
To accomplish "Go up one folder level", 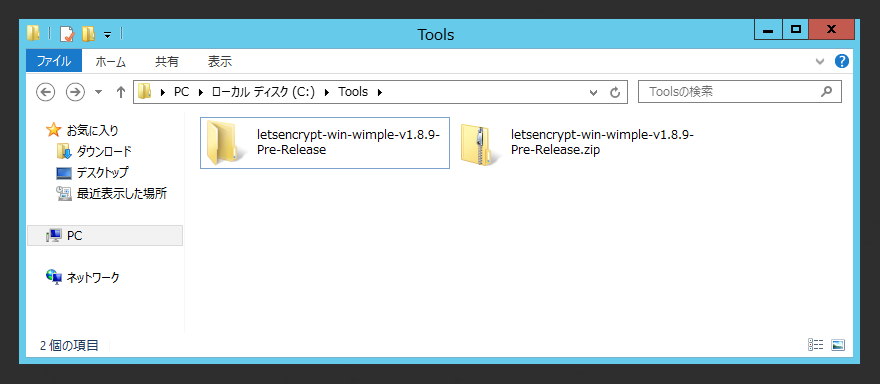I will (120, 92).
